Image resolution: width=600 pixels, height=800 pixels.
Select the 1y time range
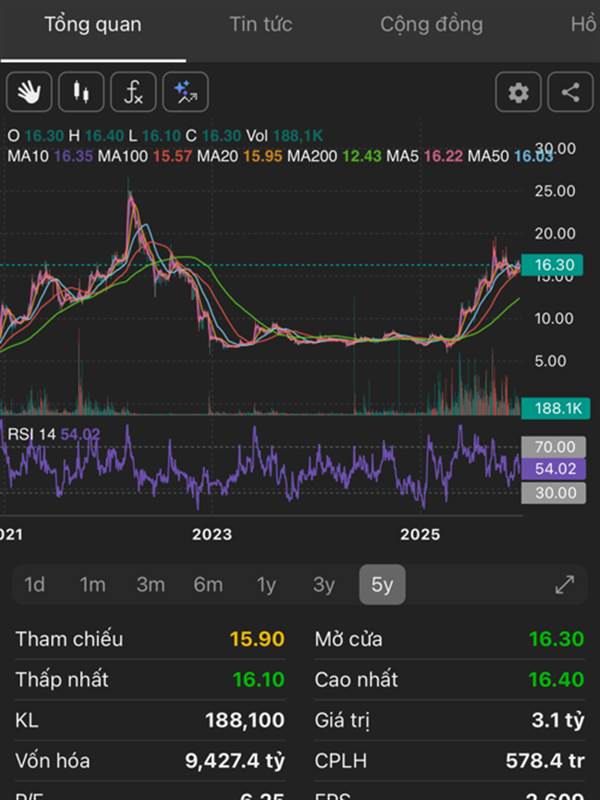[x=266, y=585]
